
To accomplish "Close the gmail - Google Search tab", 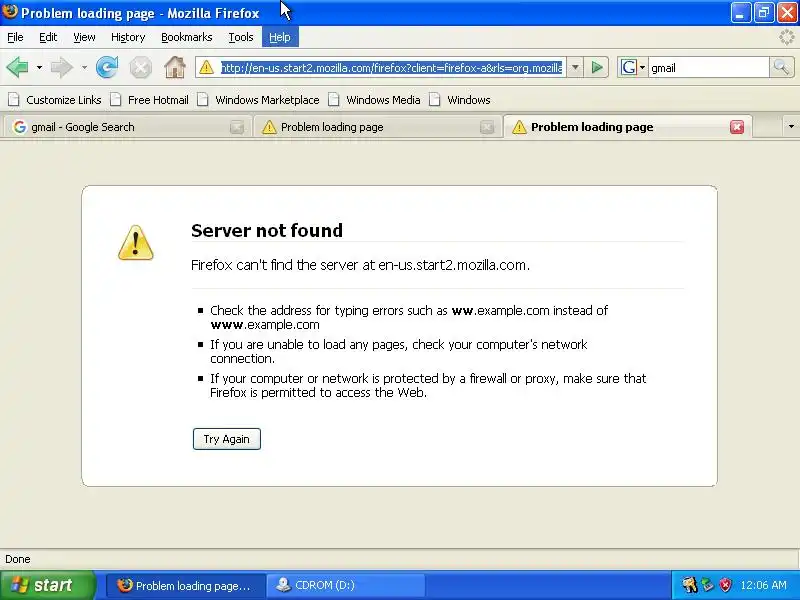I will (237, 128).
